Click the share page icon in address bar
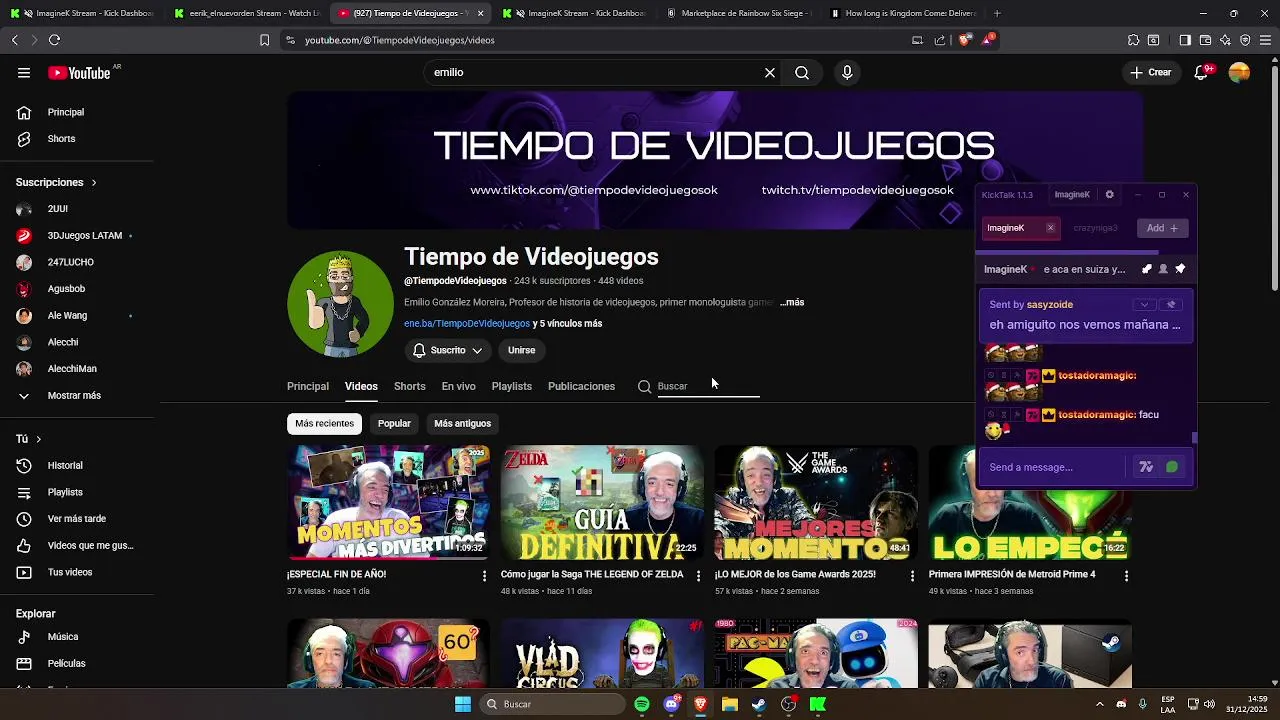Screen dimensions: 1280x720 (x=940, y=40)
